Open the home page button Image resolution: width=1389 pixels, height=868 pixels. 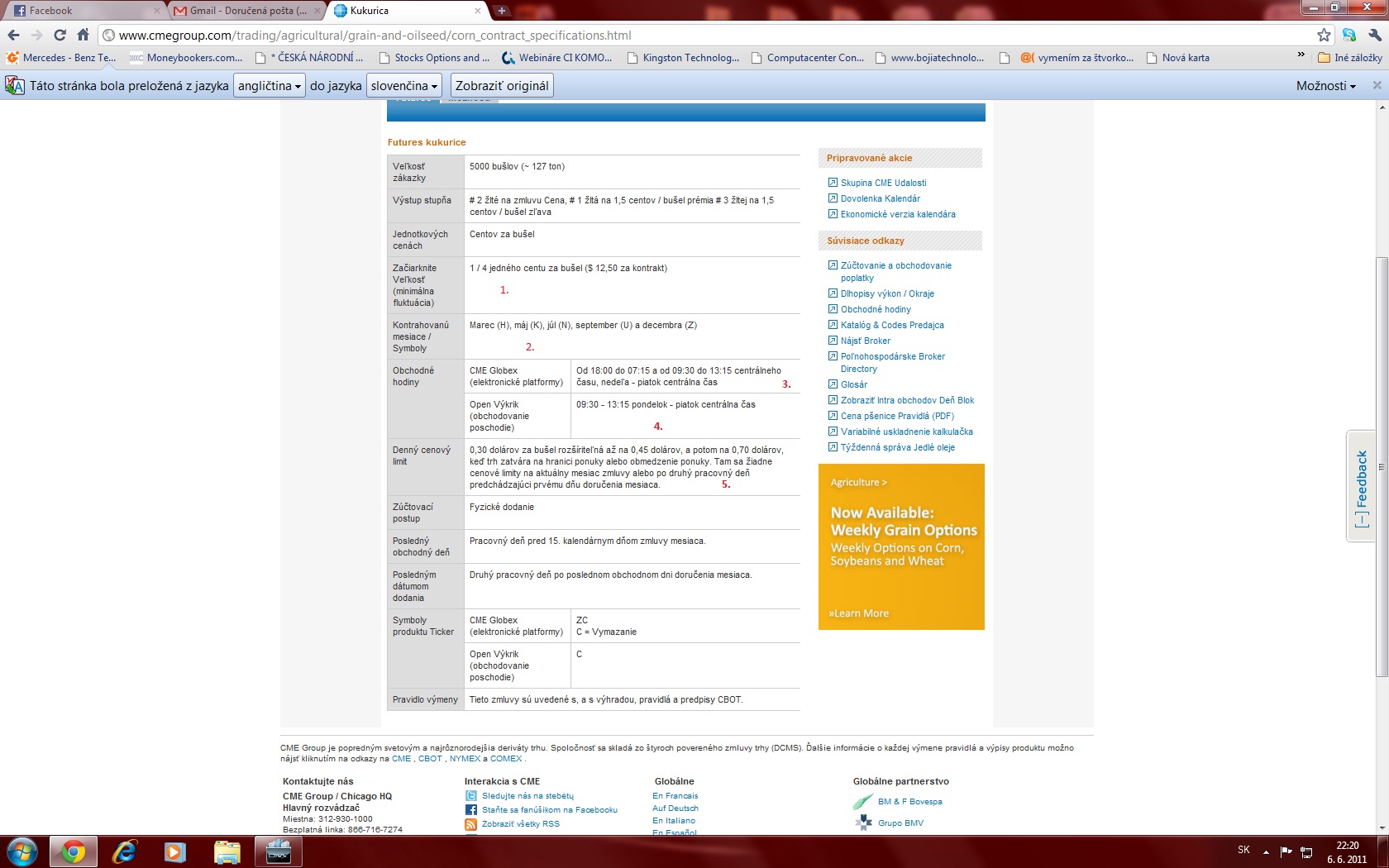pyautogui.click(x=83, y=36)
